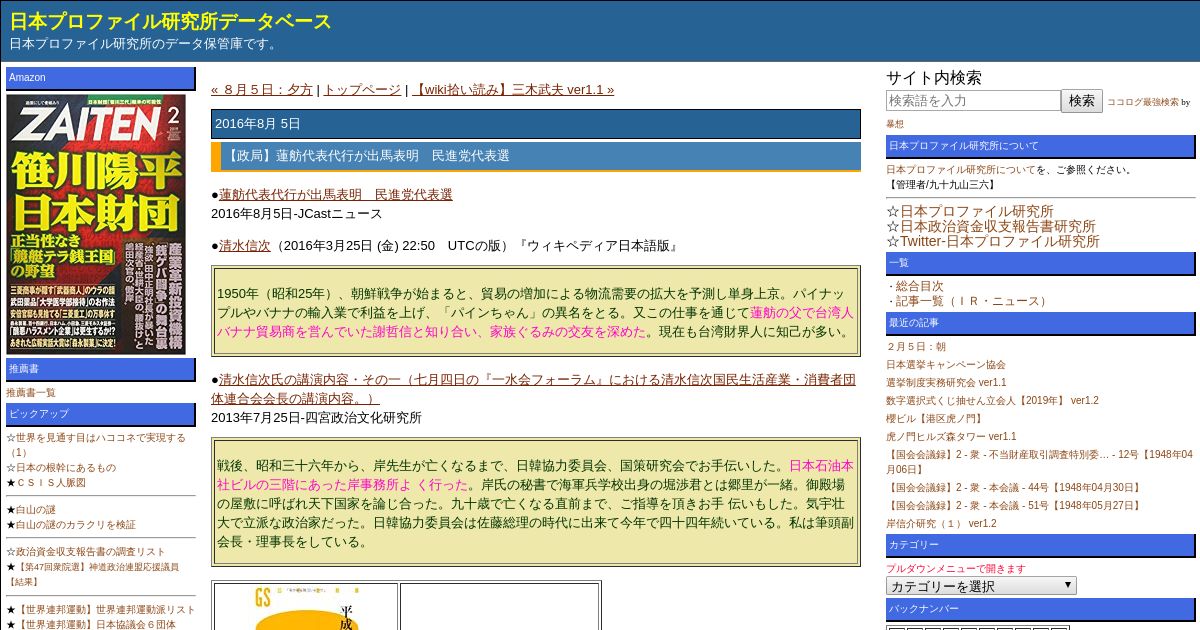Image resolution: width=1200 pixels, height=630 pixels.
Task: Go to previous post «８月５日：夕方
Action: 262,89
